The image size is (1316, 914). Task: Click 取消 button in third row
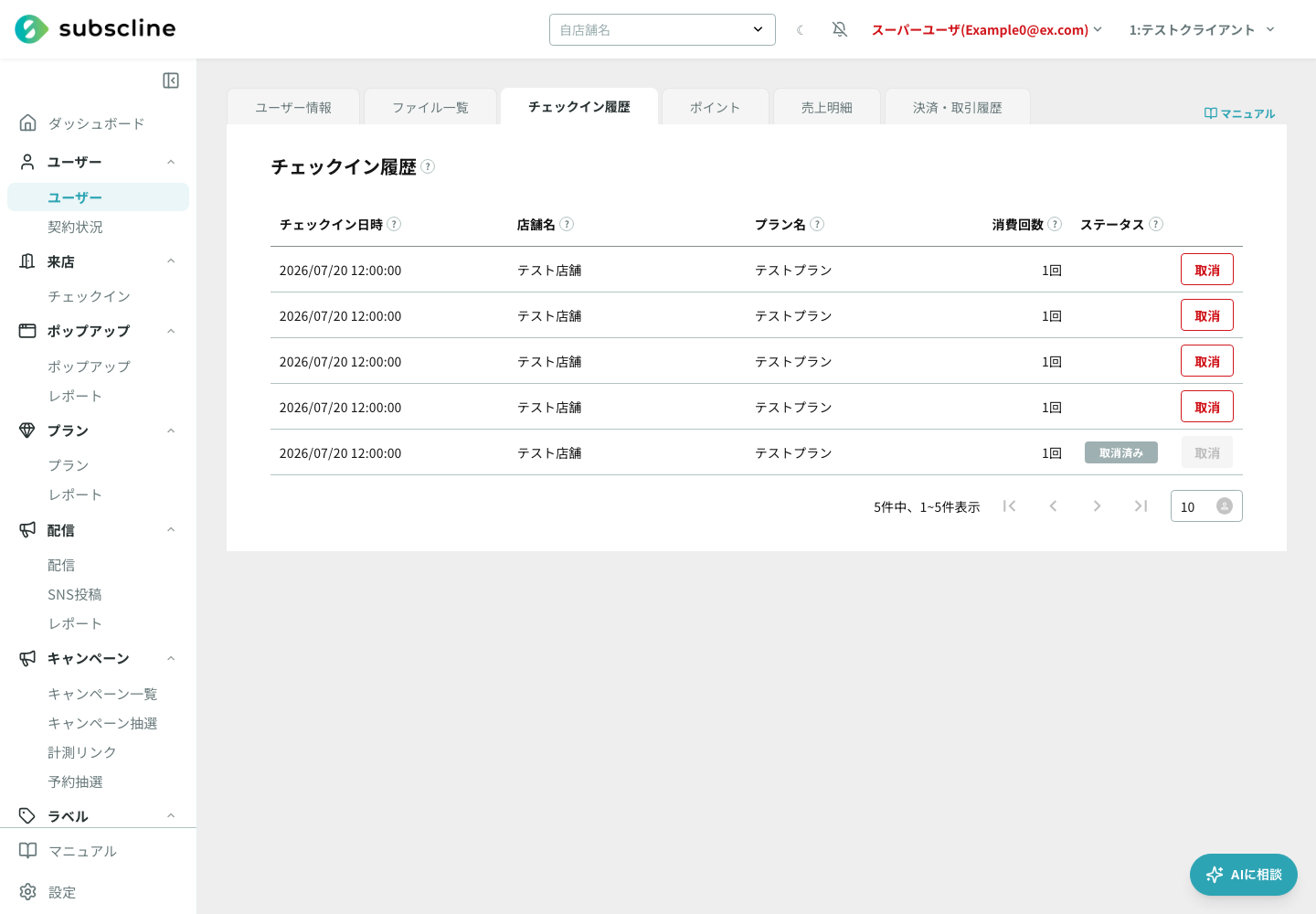point(1207,361)
